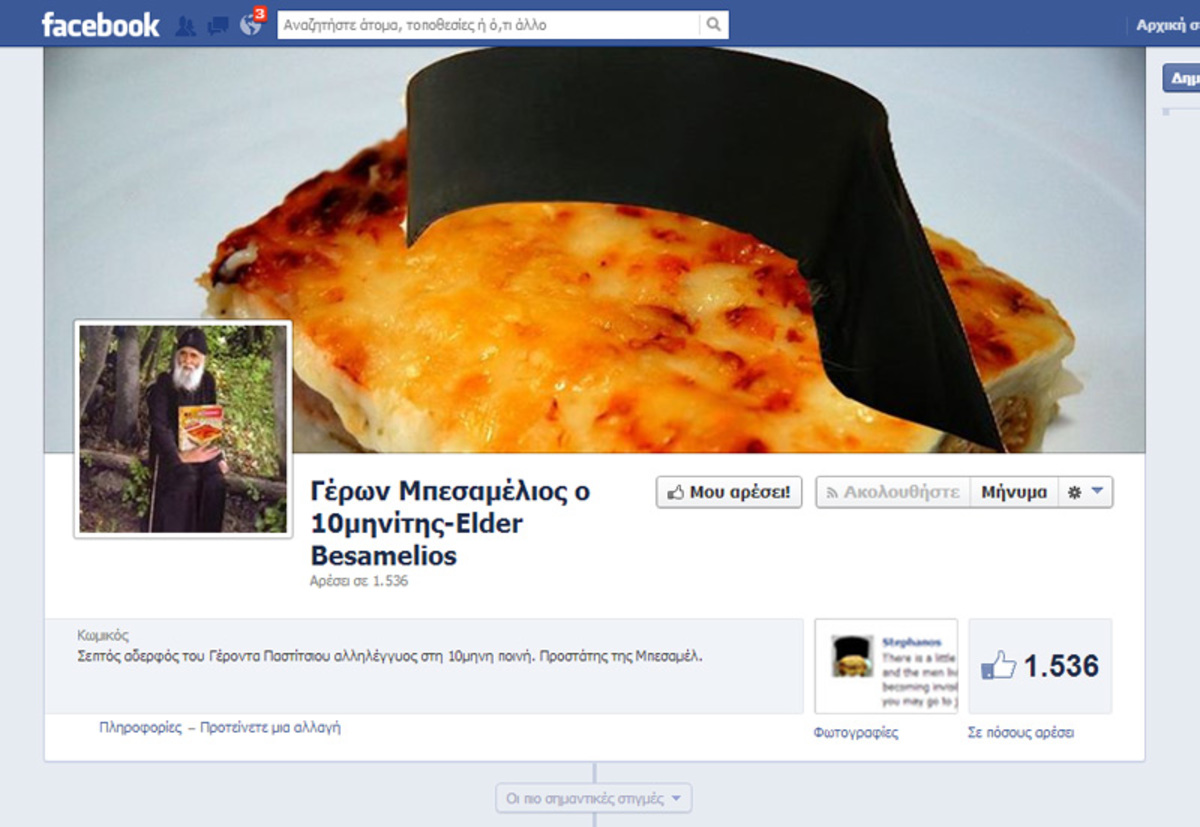1200x827 pixels.
Task: Toggle the Ακολουθήστε follow button
Action: pyautogui.click(x=893, y=492)
